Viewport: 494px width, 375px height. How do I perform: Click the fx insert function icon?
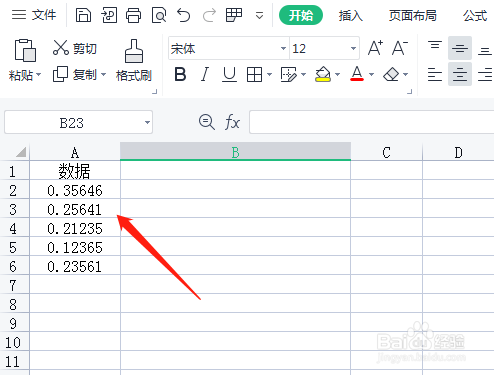[232, 122]
